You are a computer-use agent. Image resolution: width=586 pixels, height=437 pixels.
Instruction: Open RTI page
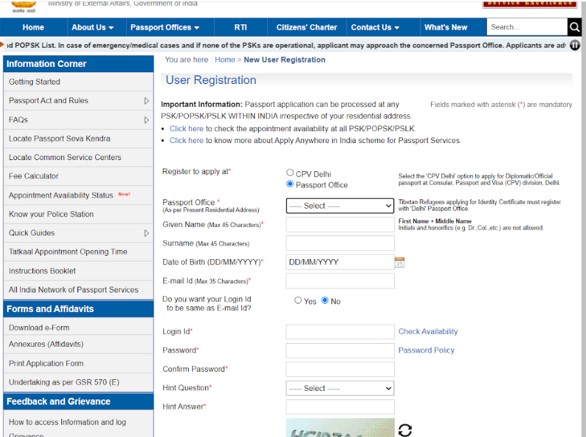tap(241, 27)
